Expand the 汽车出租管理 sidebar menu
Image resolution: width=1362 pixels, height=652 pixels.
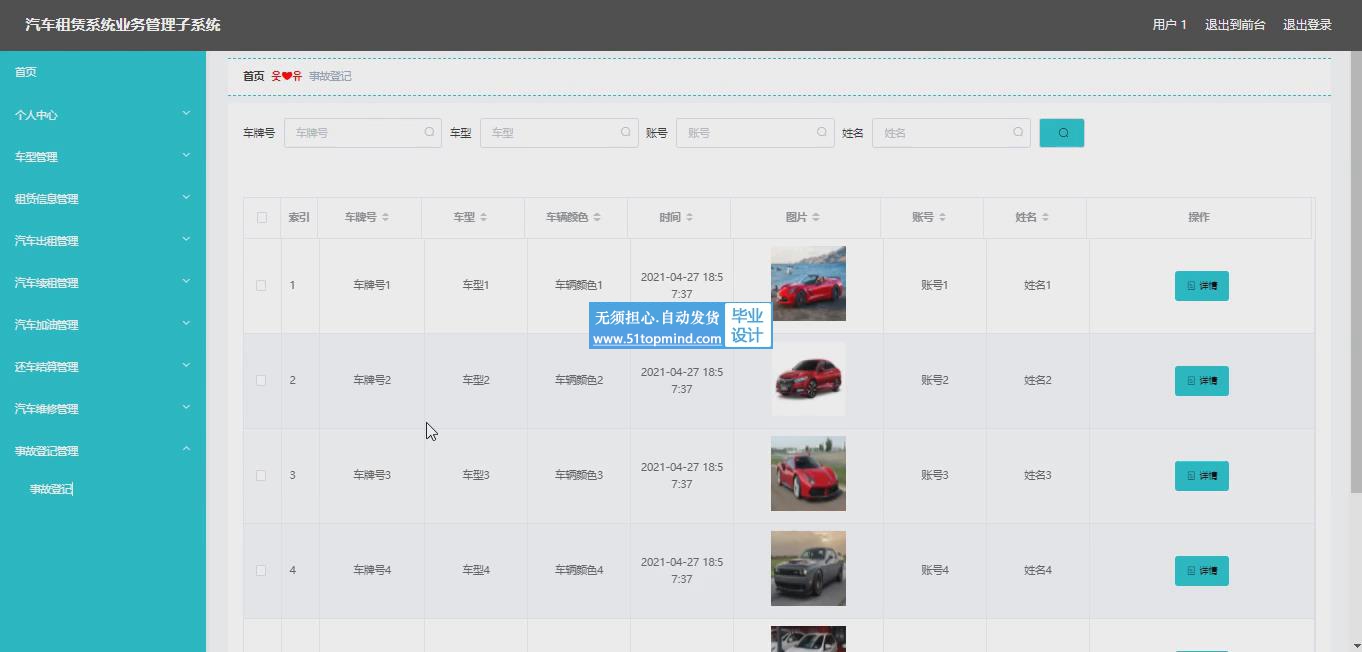click(x=103, y=240)
